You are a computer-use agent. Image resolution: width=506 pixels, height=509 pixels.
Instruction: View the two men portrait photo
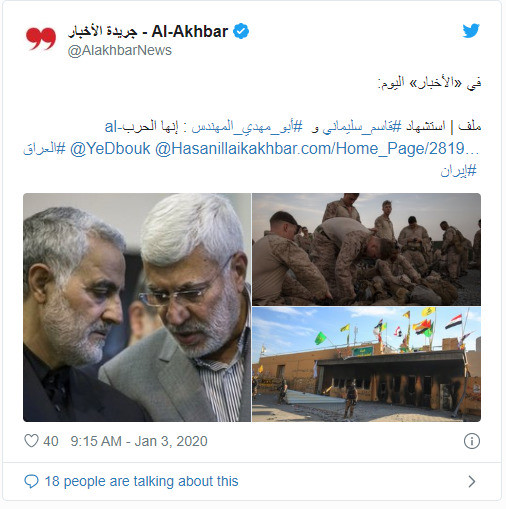pos(137,307)
